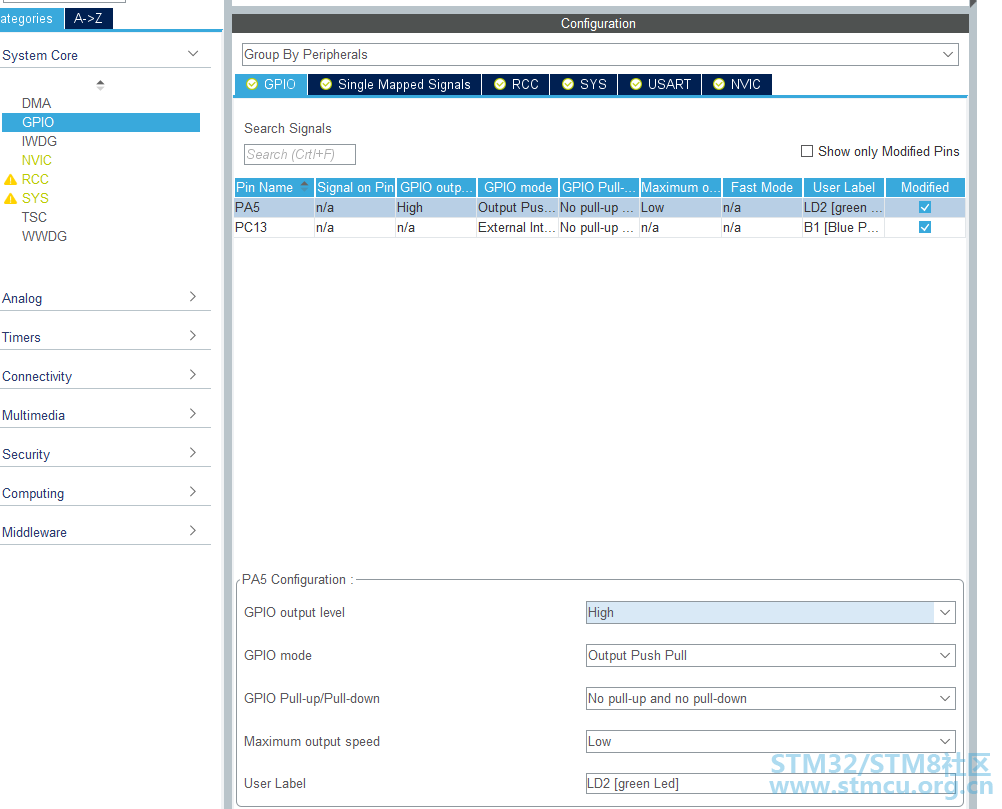This screenshot has height=809, width=1002.
Task: Select SYS in System Core list
Action: point(35,199)
